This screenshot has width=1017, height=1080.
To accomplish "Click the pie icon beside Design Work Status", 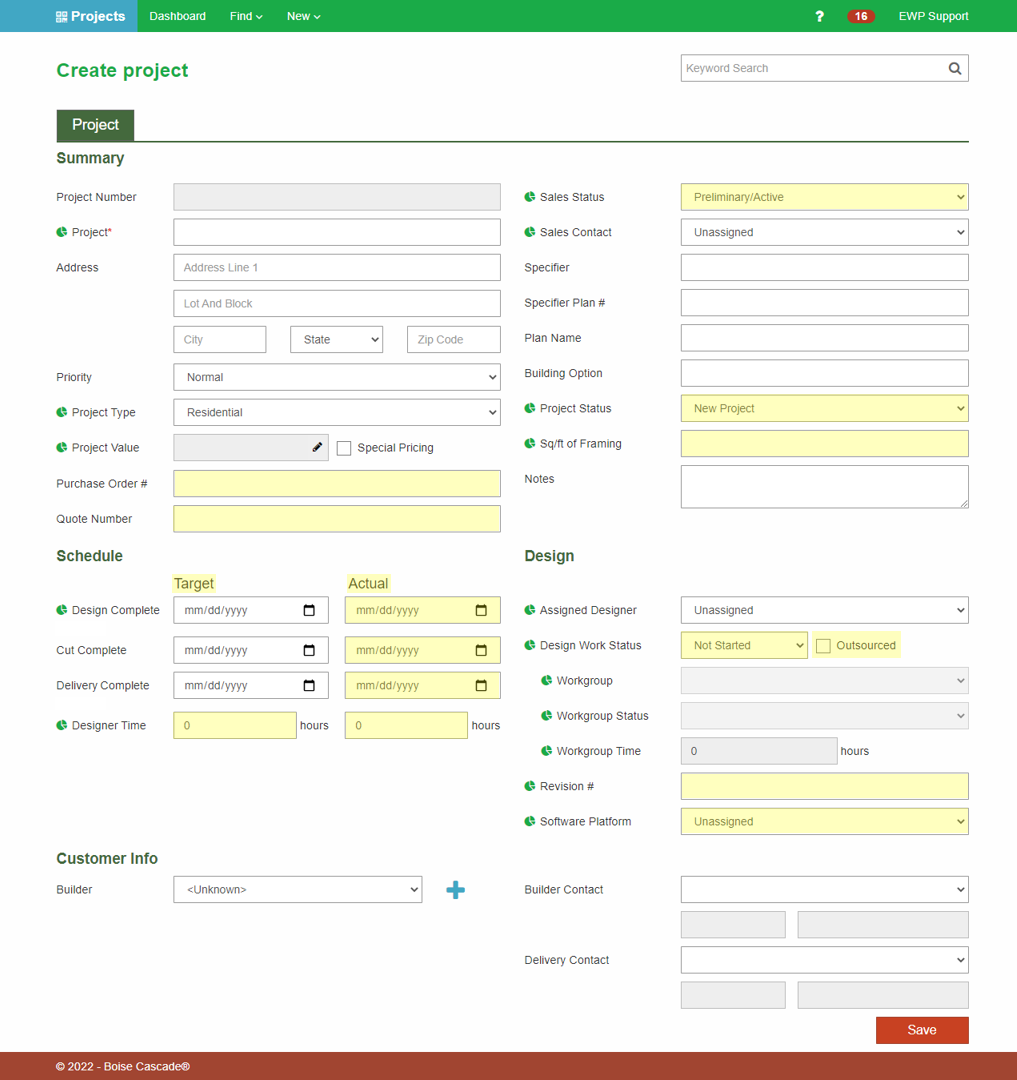I will coord(530,645).
